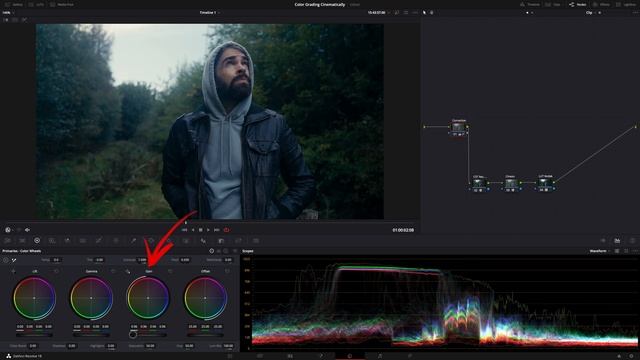Image resolution: width=640 pixels, height=360 pixels.
Task: Toggle viewer loop playback
Action: (x=227, y=230)
